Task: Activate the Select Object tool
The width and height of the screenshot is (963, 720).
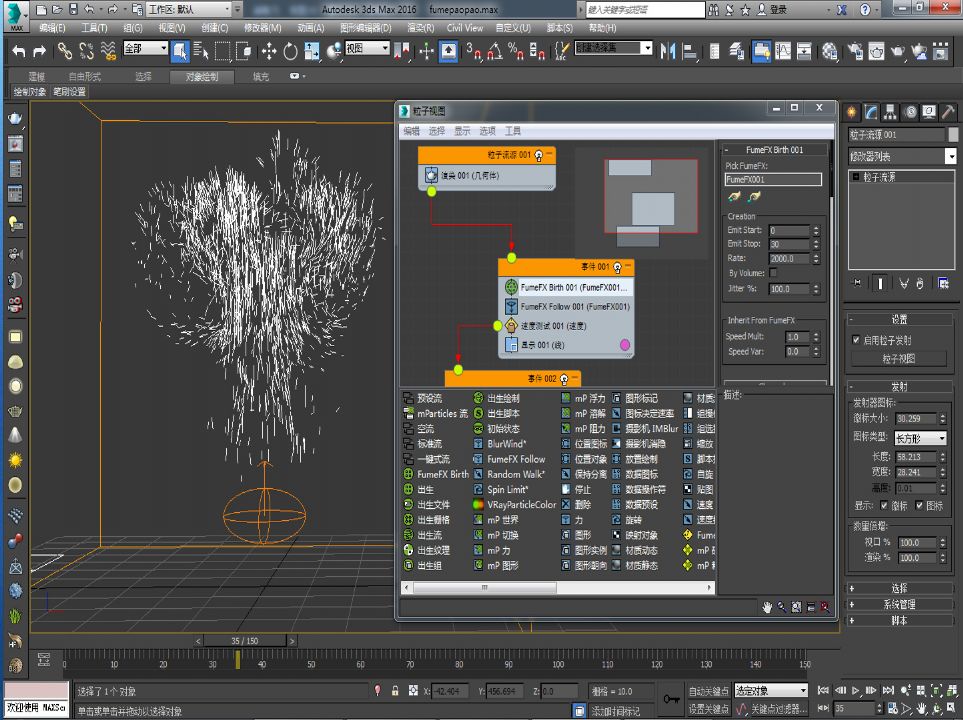Action: pyautogui.click(x=180, y=51)
